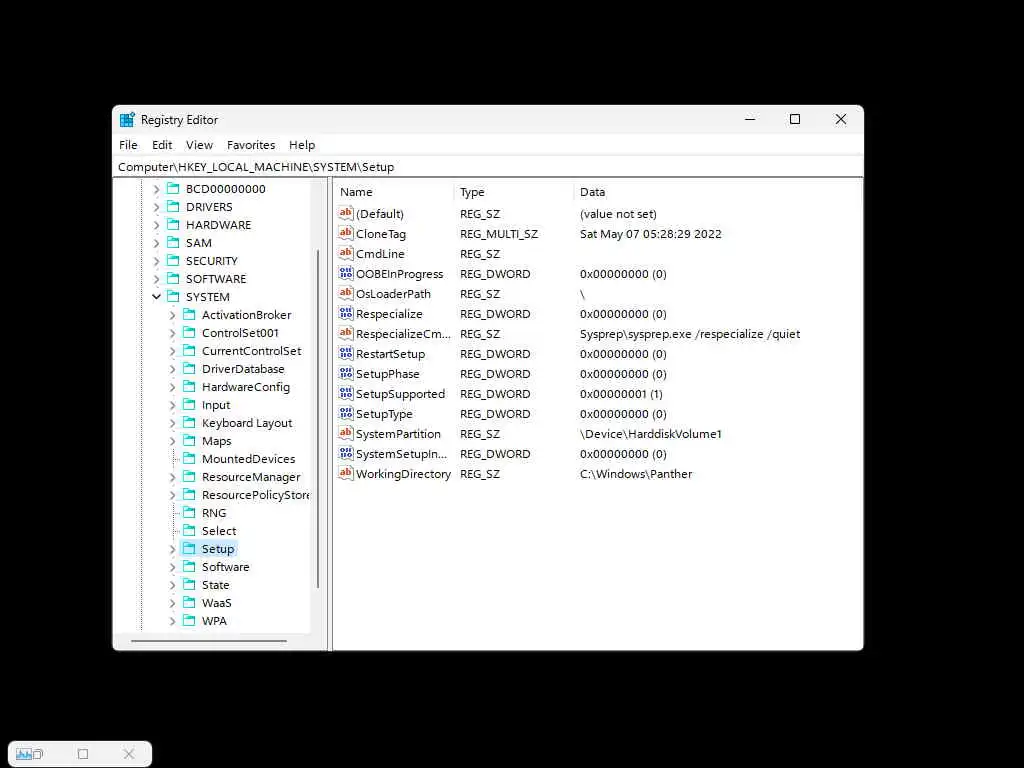Expand the ActivationBroker subkey
1024x768 pixels.
coord(172,315)
